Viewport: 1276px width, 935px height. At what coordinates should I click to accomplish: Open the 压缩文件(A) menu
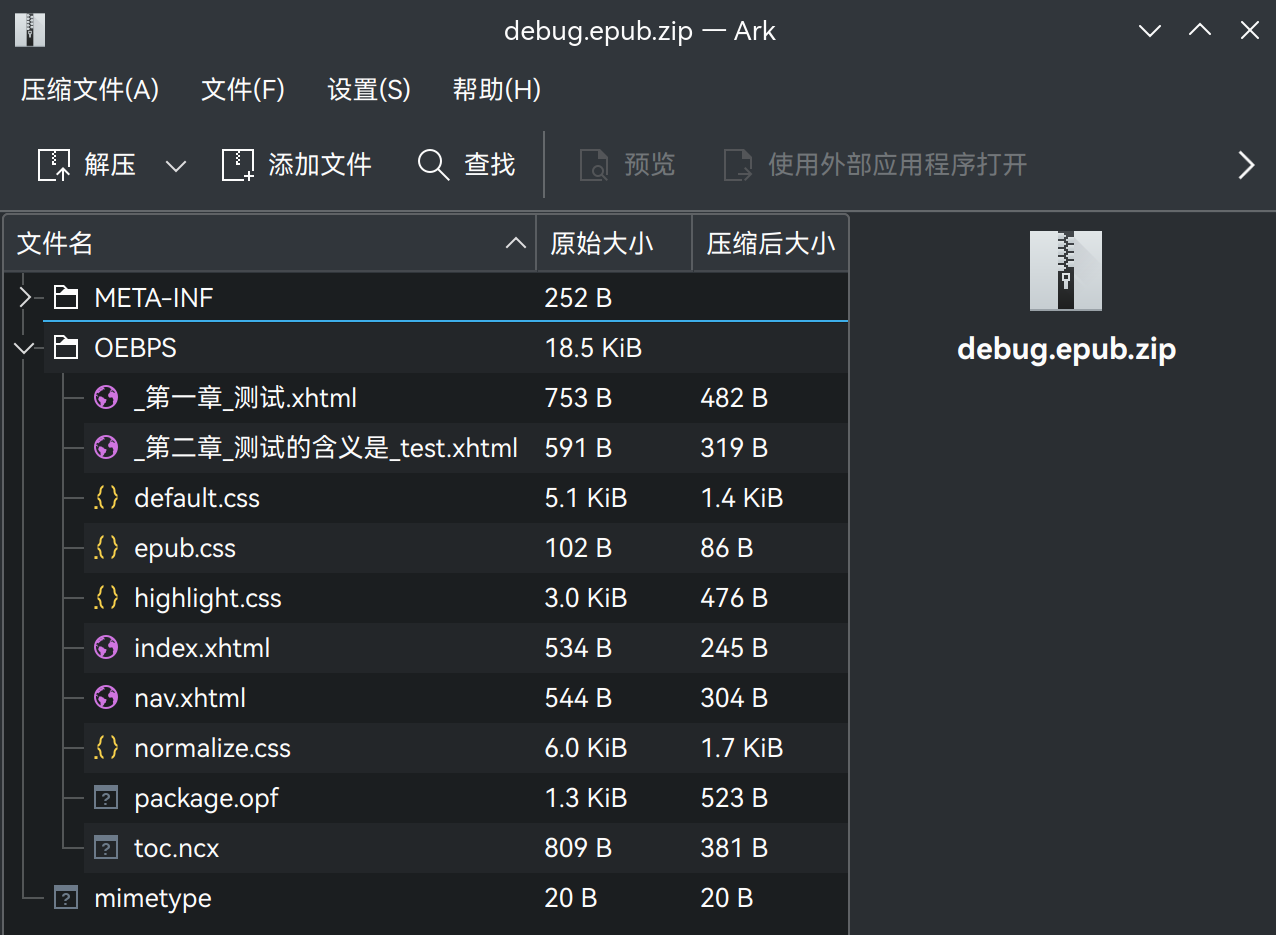pyautogui.click(x=89, y=90)
